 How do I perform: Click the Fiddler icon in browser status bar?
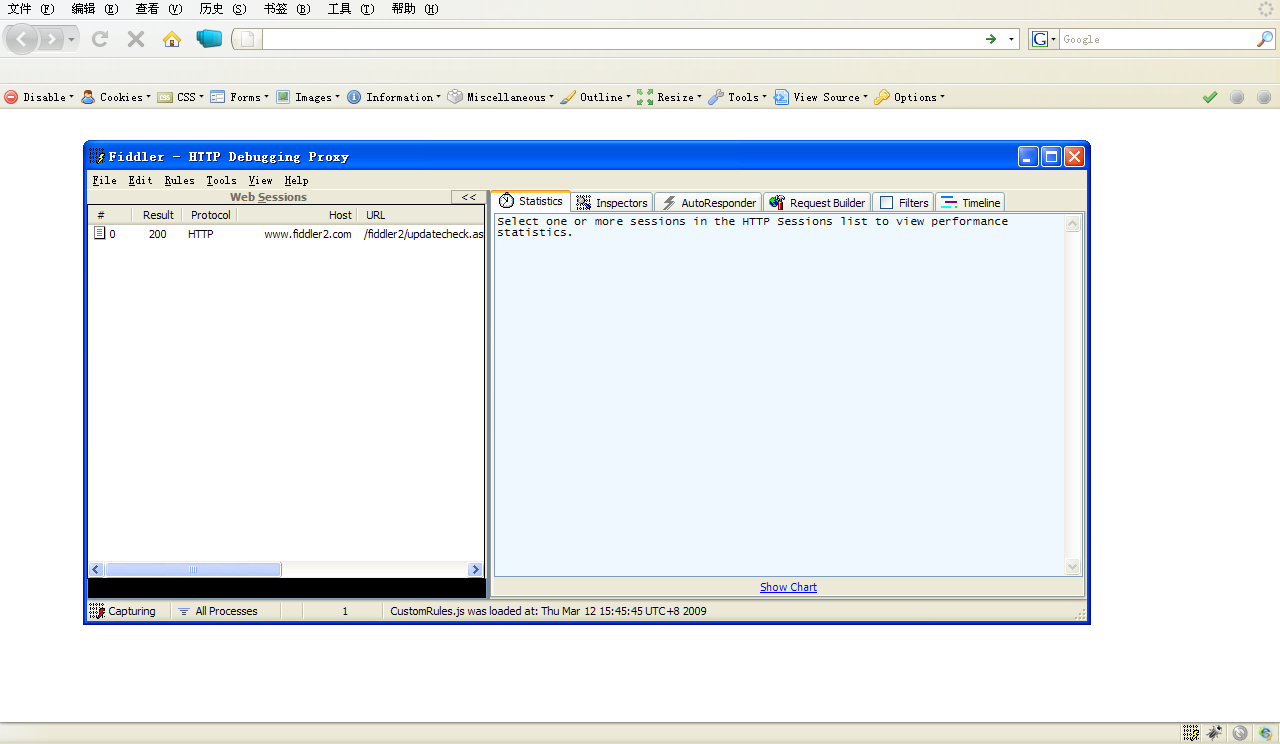click(x=1191, y=733)
